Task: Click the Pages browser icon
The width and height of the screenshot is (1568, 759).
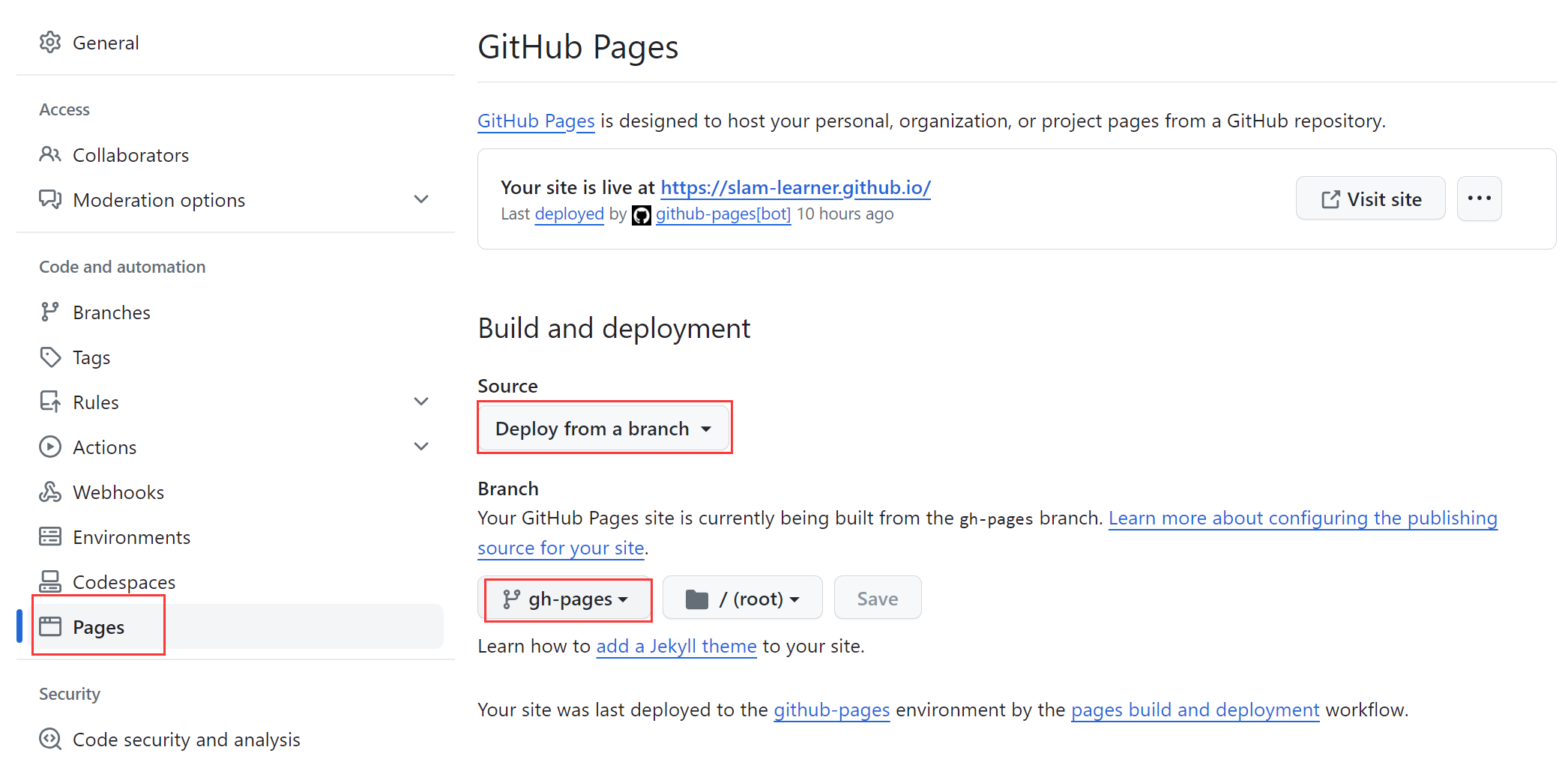Action: point(50,626)
